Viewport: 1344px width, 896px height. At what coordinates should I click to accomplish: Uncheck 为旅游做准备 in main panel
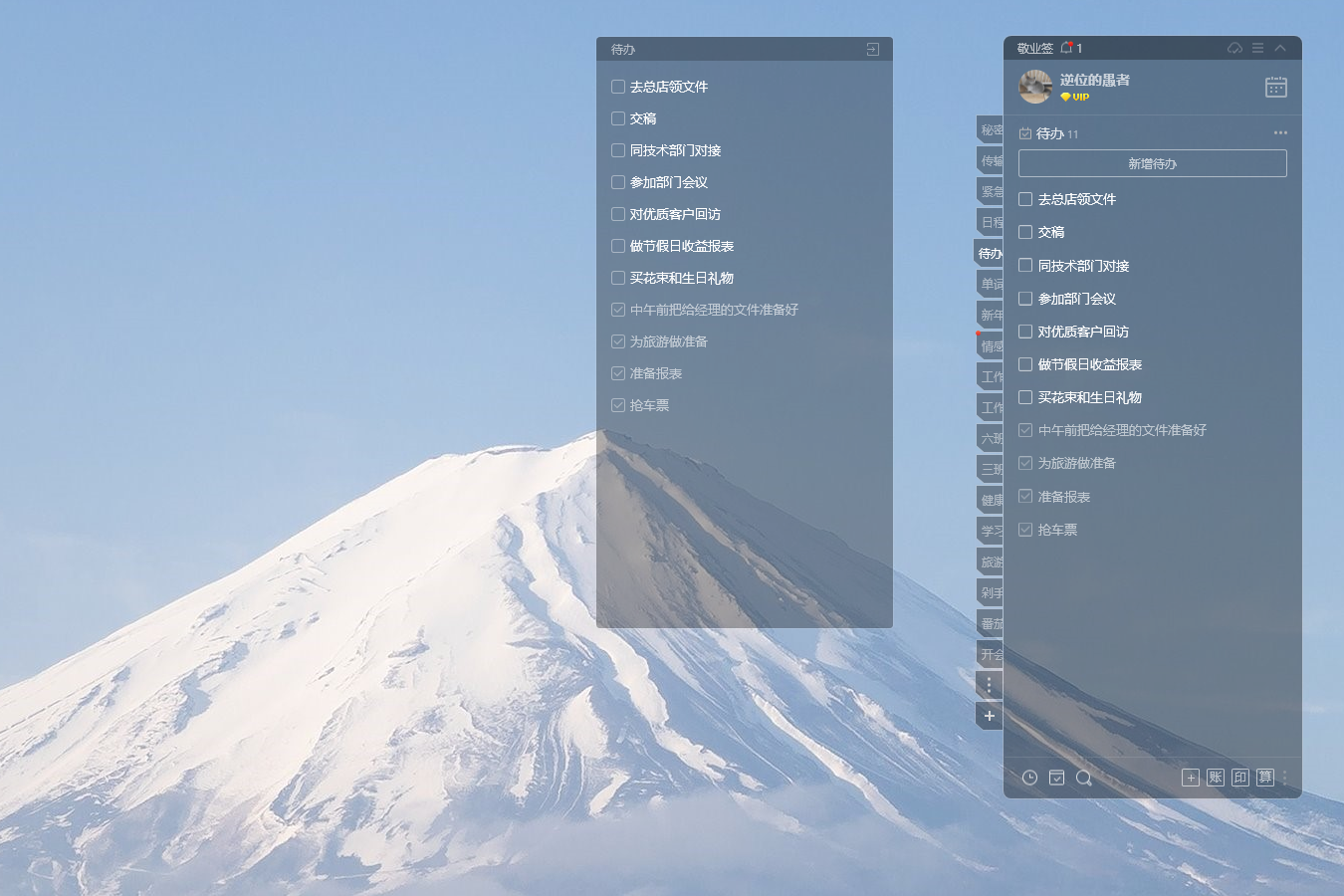pyautogui.click(x=1025, y=463)
